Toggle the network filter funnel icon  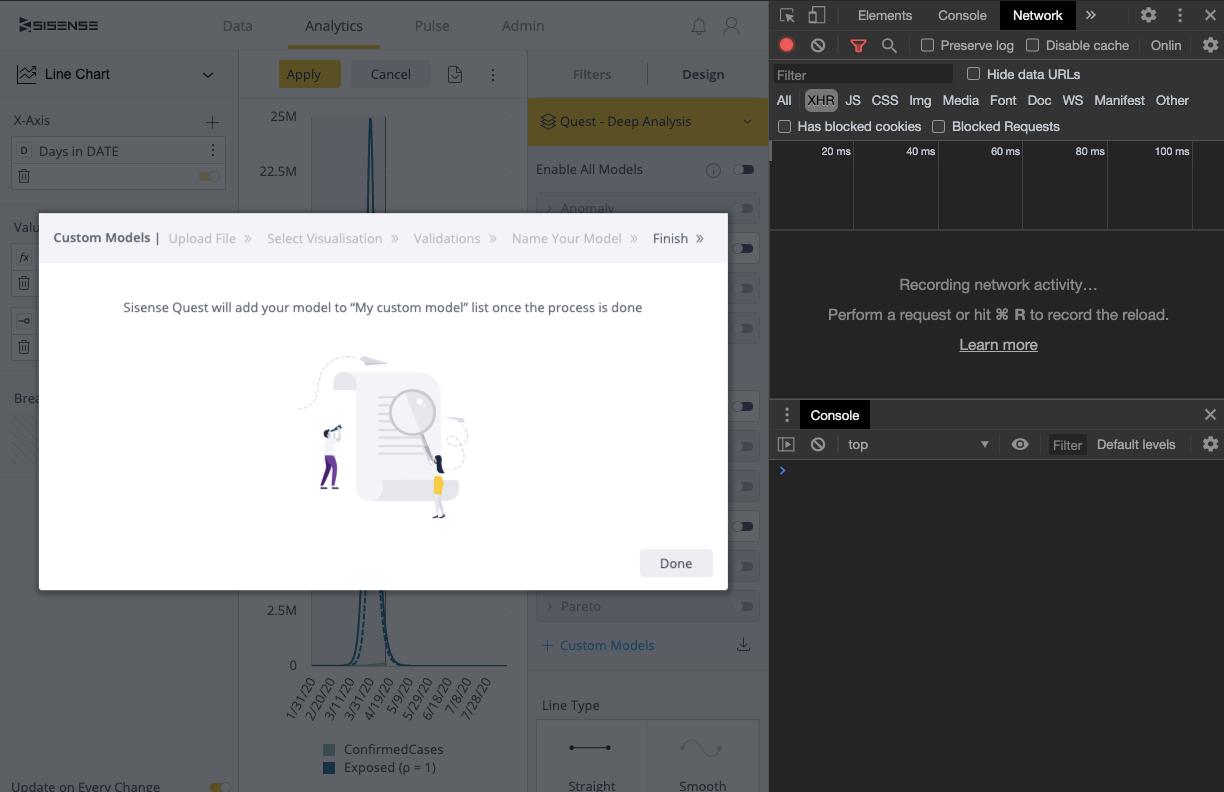pyautogui.click(x=858, y=45)
